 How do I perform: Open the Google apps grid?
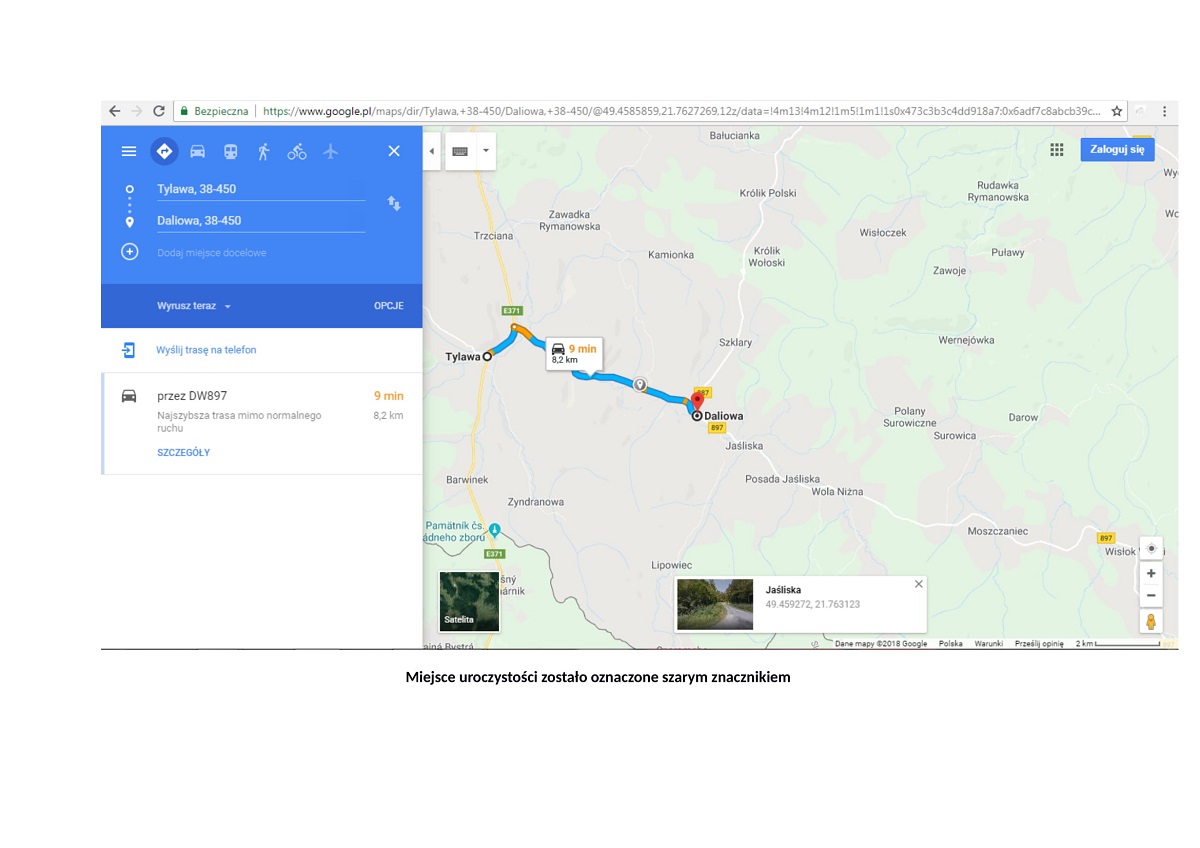[x=1057, y=150]
